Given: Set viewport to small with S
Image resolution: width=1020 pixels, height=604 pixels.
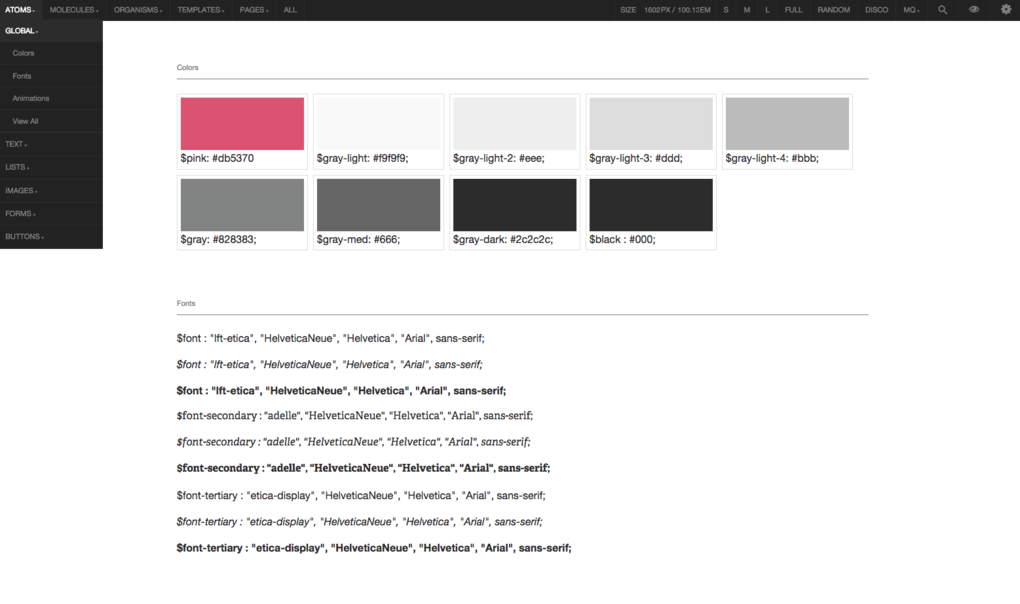Looking at the screenshot, I should [x=726, y=10].
